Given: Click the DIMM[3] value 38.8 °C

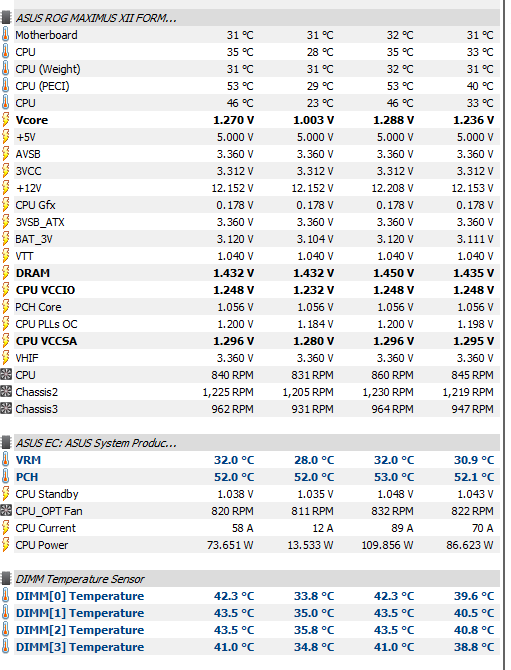Looking at the screenshot, I should [473, 647].
